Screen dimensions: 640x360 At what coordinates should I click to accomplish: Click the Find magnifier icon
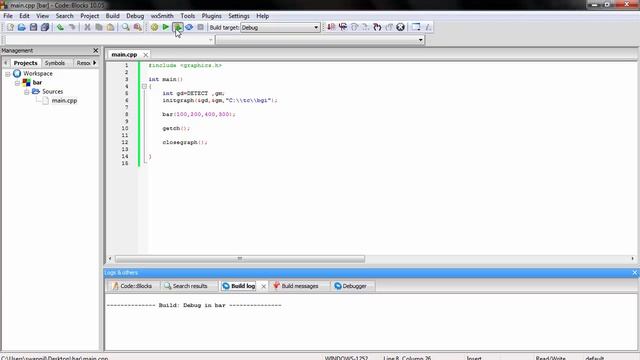tap(126, 27)
